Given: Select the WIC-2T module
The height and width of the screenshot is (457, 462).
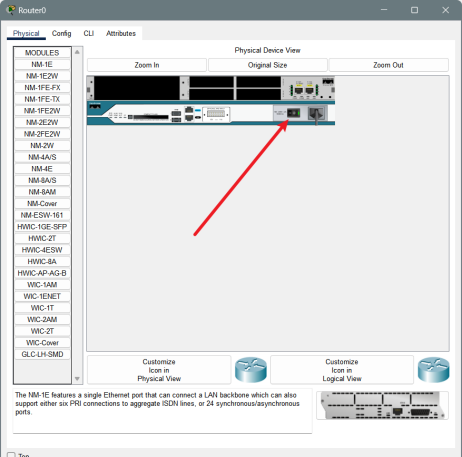Looking at the screenshot, I should tap(42, 331).
